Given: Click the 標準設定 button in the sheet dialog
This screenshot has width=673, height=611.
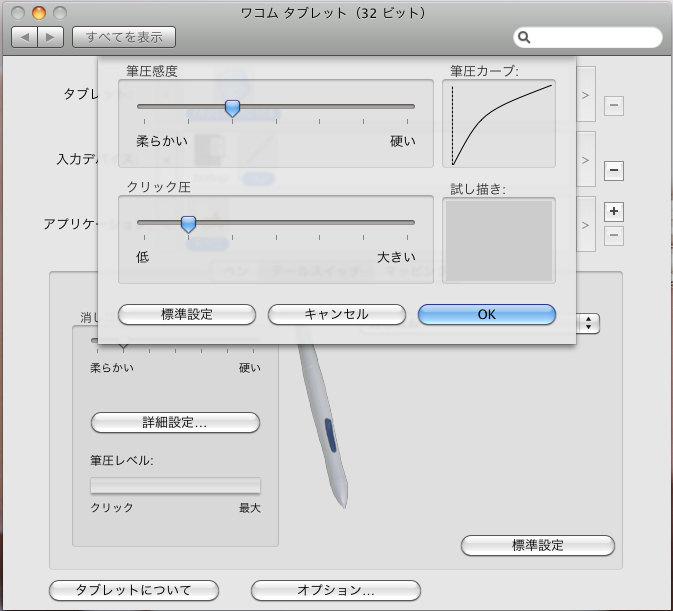Looking at the screenshot, I should tap(187, 315).
